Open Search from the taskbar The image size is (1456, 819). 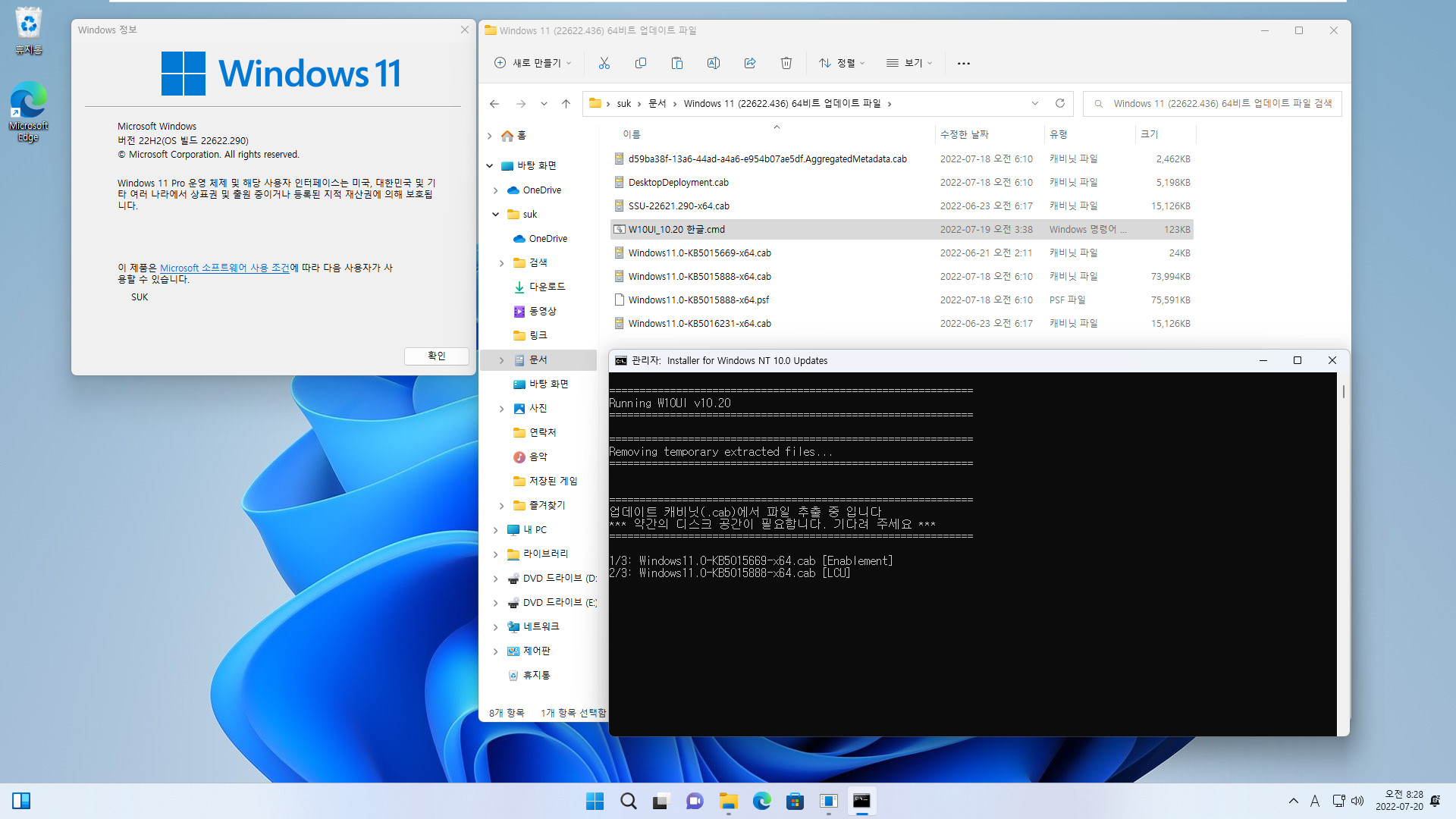click(x=629, y=801)
